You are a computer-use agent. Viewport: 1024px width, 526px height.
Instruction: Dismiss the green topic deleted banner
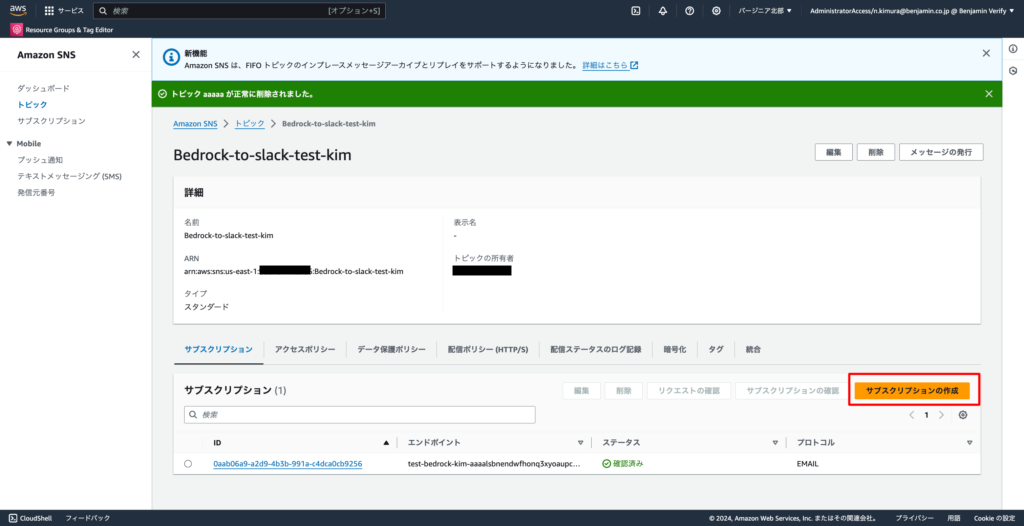pos(989,93)
